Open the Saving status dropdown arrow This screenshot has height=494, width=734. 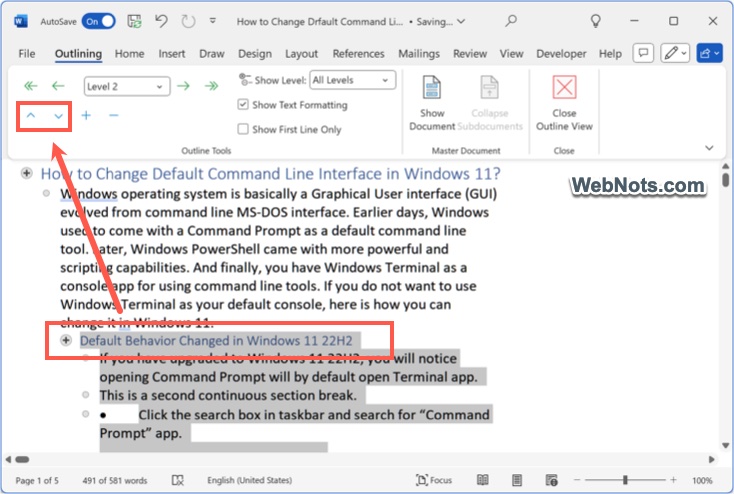tap(461, 22)
